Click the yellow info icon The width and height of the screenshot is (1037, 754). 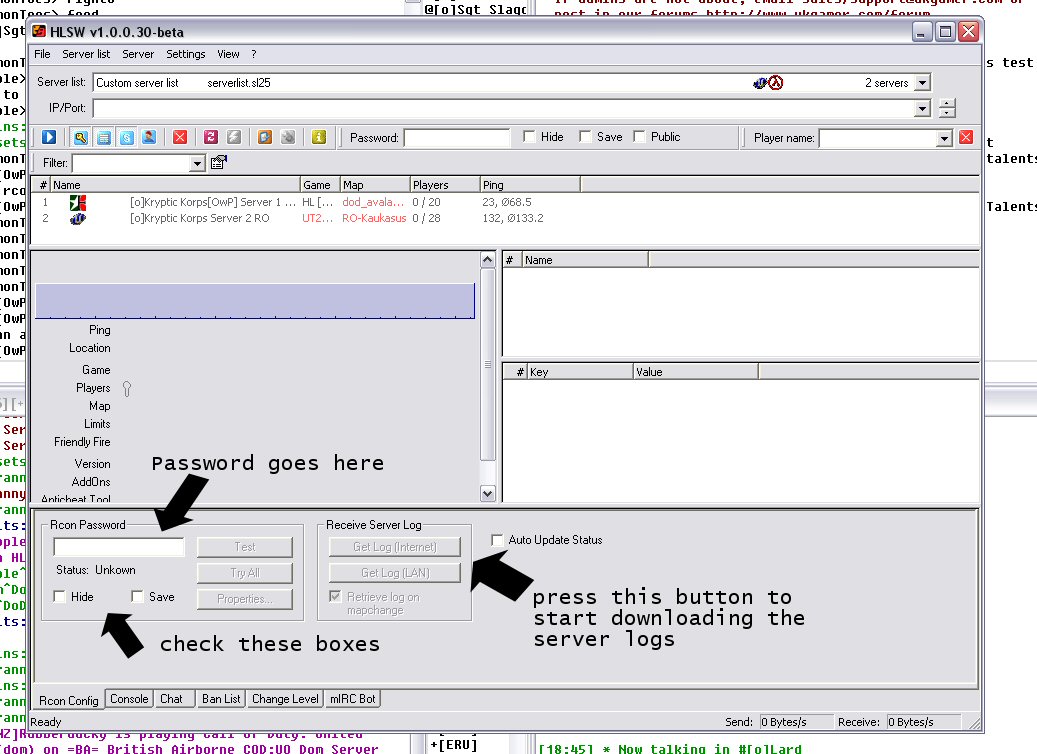point(319,137)
